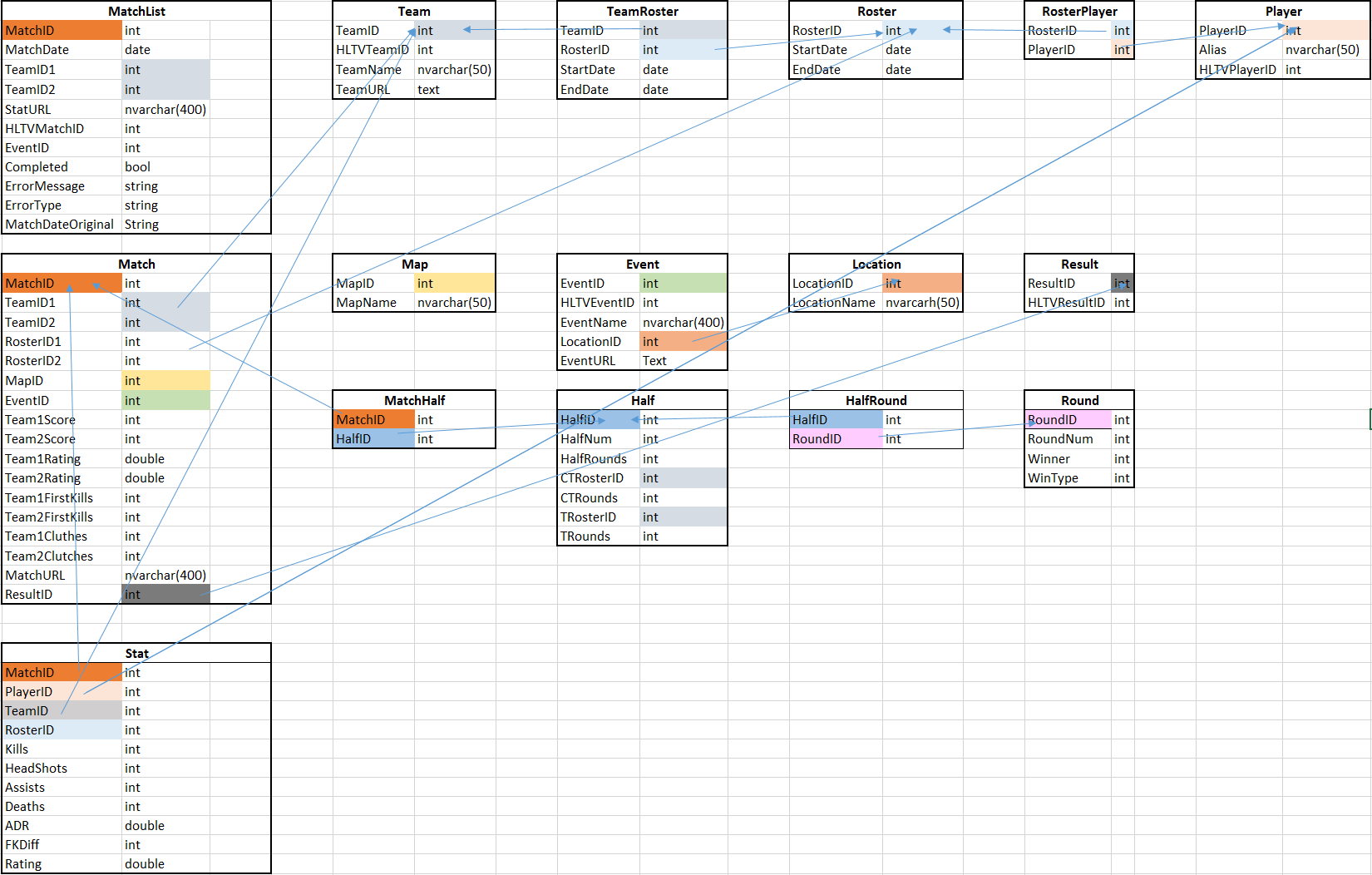
Task: Select ResultID cell in Match table
Action: click(62, 595)
